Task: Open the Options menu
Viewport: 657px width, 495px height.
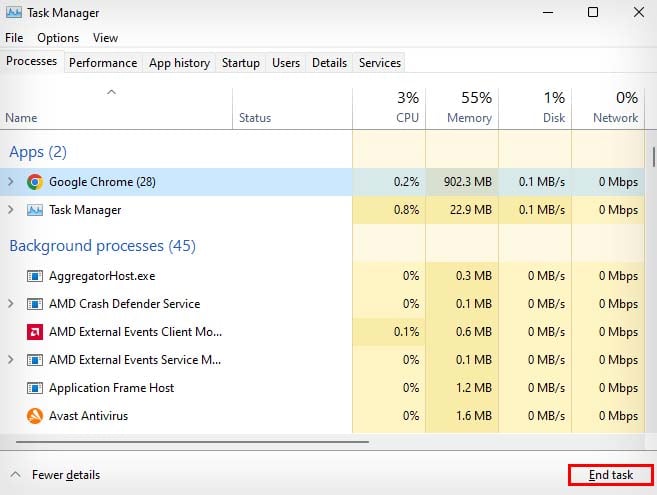Action: pos(58,38)
